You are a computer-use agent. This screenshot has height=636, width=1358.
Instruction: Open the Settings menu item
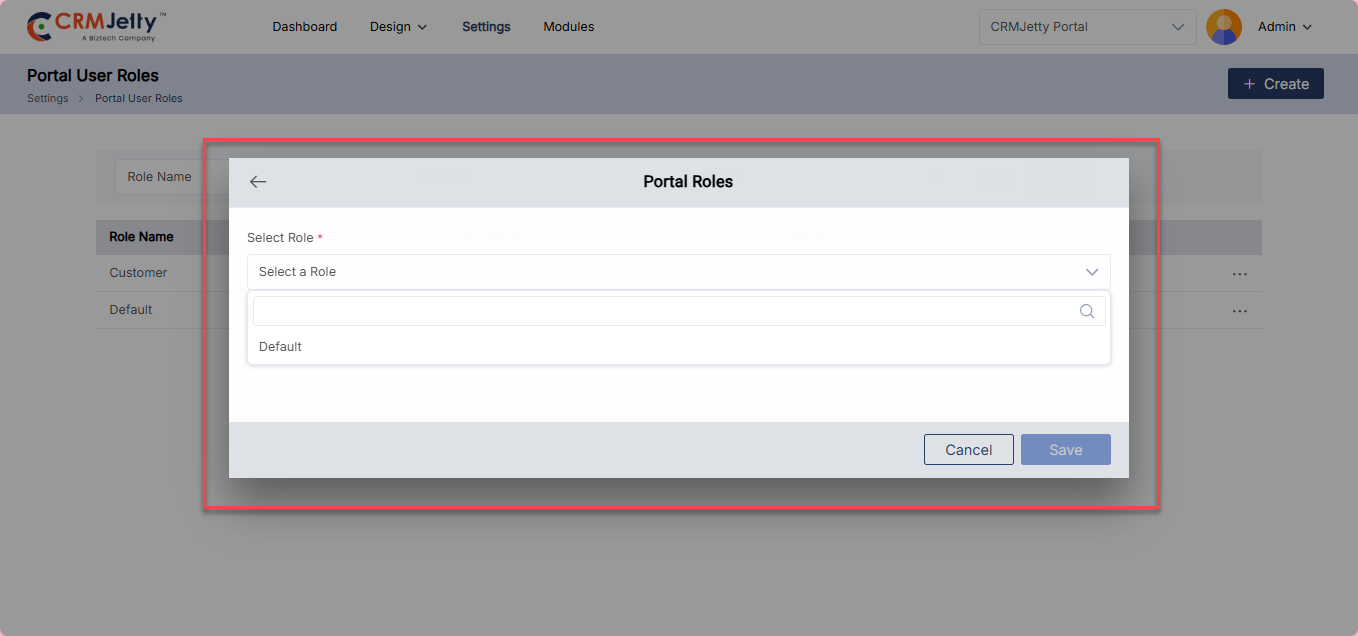pos(486,27)
